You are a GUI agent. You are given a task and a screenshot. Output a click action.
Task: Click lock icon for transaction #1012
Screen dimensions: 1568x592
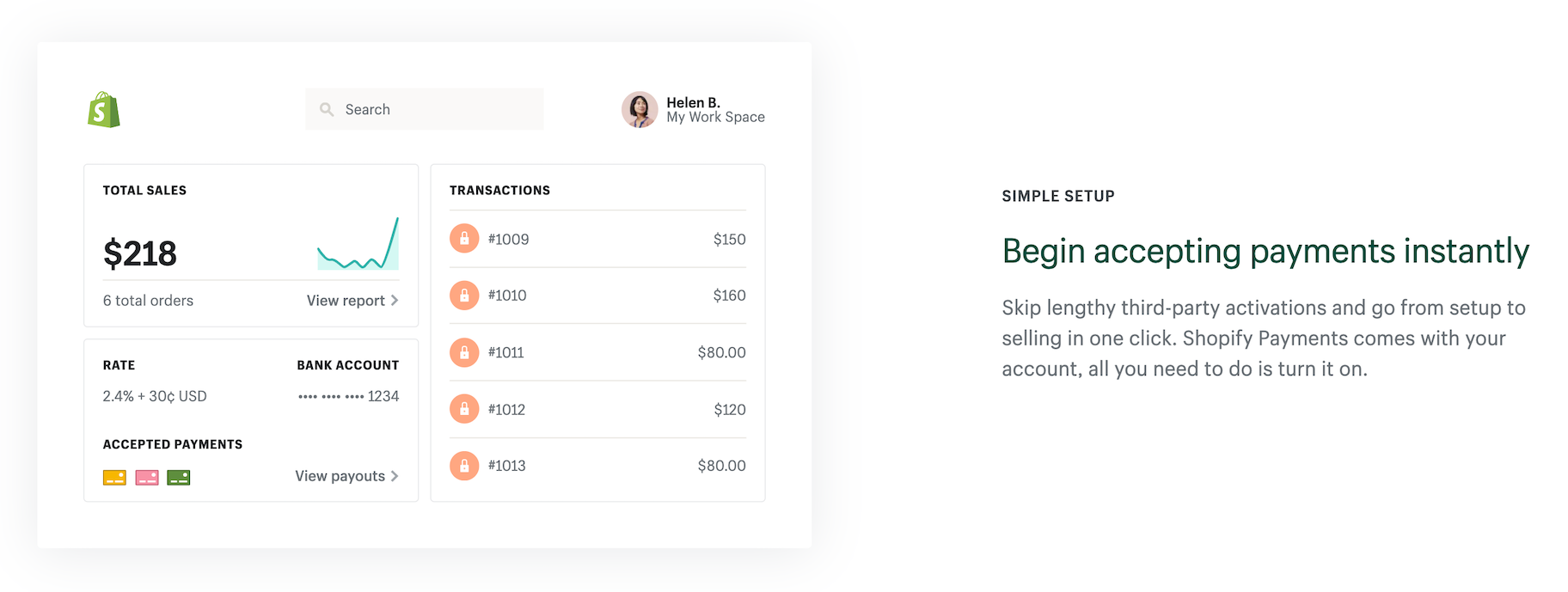coord(464,409)
